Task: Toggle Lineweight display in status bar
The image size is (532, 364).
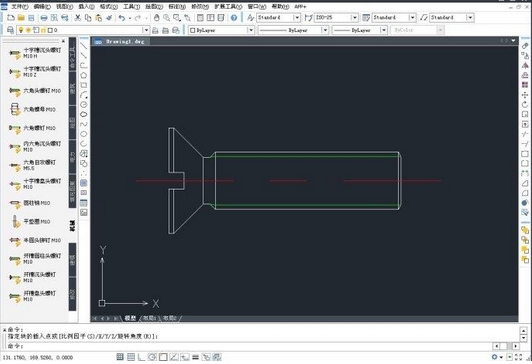Action: [x=195, y=357]
